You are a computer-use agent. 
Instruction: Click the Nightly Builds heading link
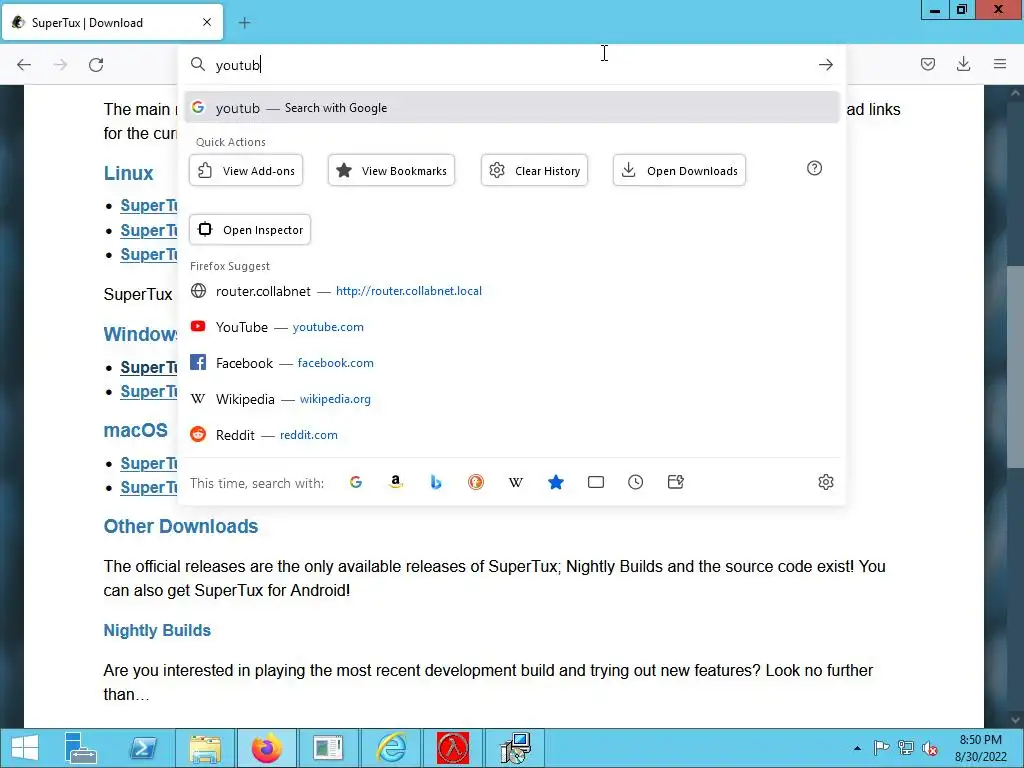pyautogui.click(x=157, y=630)
